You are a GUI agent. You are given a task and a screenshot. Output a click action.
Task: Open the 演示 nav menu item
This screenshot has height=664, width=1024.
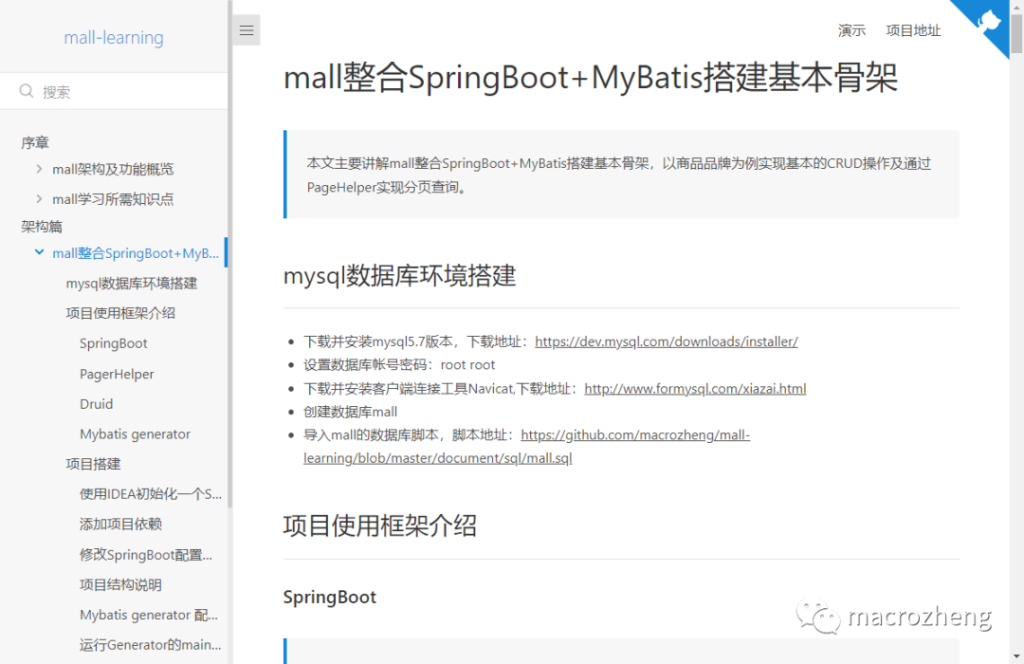pos(852,30)
